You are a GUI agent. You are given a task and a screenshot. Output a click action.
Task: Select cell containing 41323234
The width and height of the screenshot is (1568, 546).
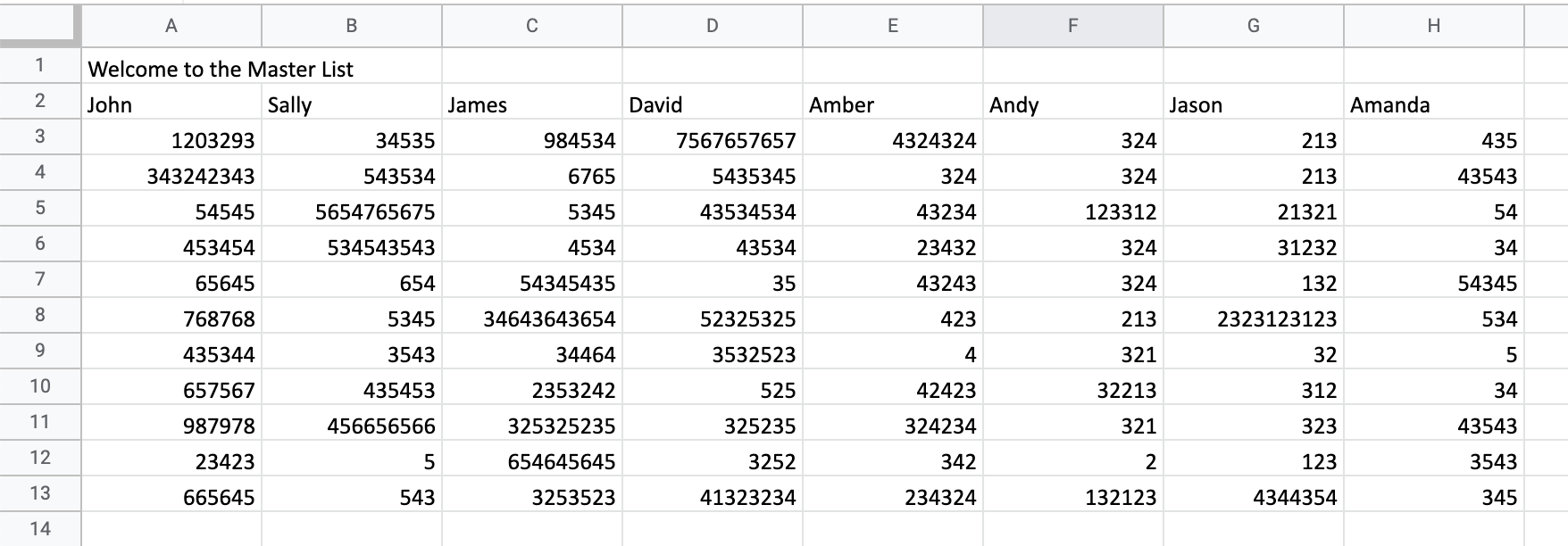click(x=713, y=494)
